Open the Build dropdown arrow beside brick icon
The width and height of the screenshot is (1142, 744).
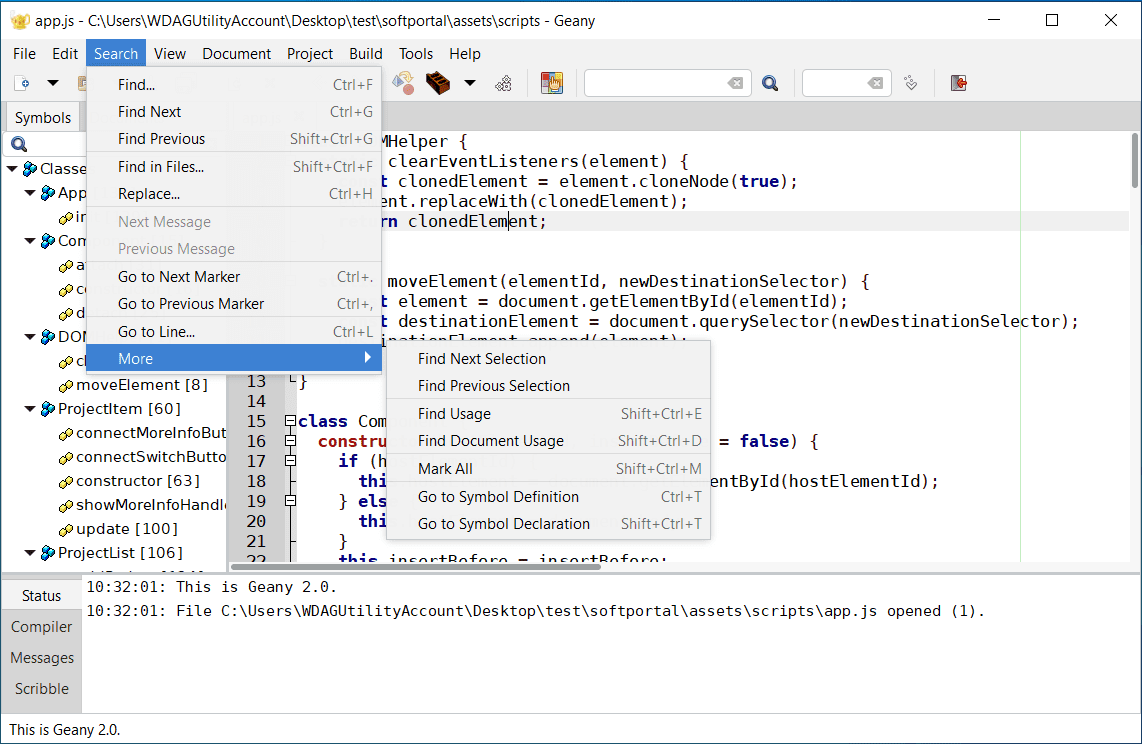(x=470, y=83)
